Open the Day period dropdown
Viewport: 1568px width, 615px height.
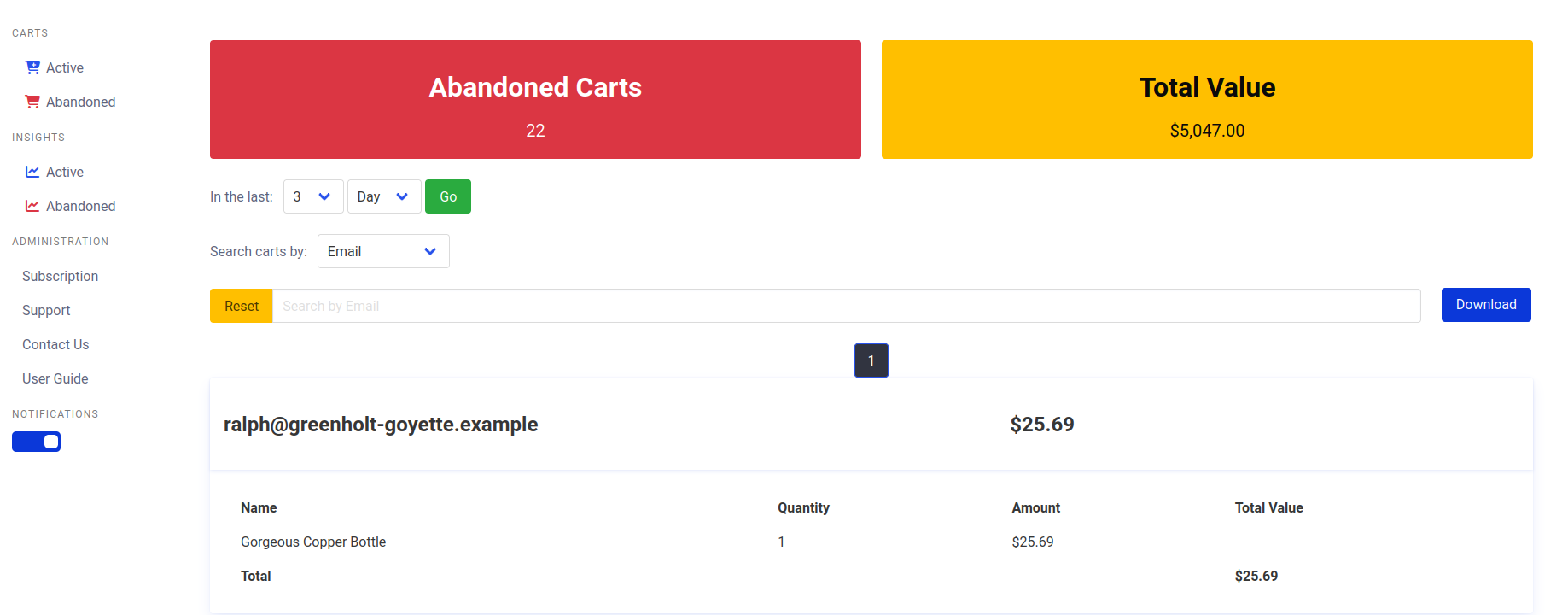384,196
